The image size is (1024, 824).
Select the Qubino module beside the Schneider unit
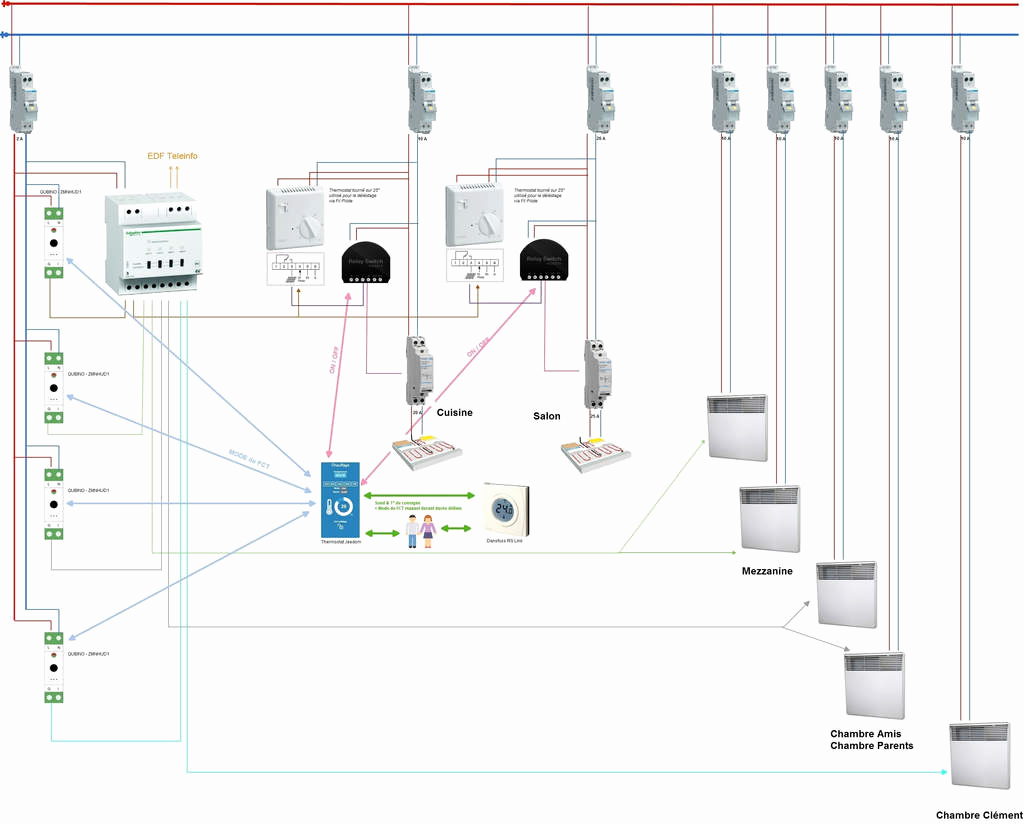coord(54,242)
